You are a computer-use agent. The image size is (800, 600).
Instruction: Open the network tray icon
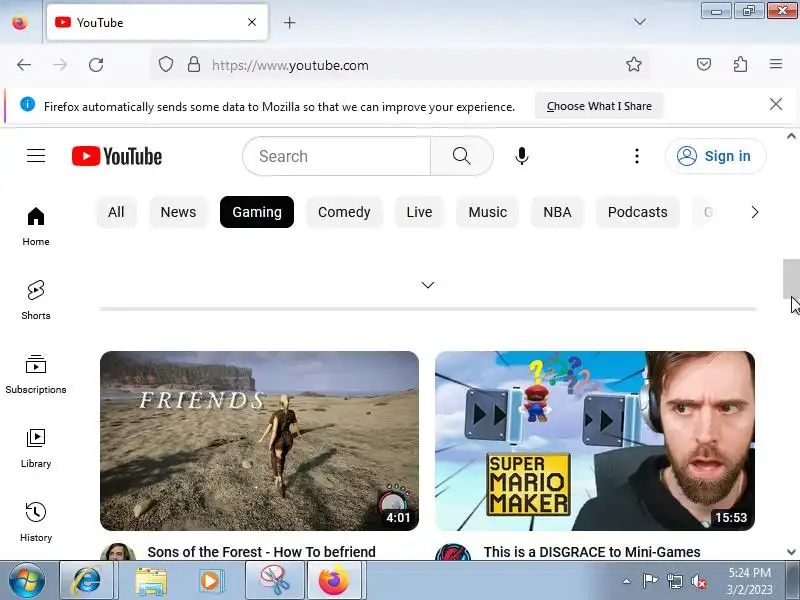pos(674,581)
